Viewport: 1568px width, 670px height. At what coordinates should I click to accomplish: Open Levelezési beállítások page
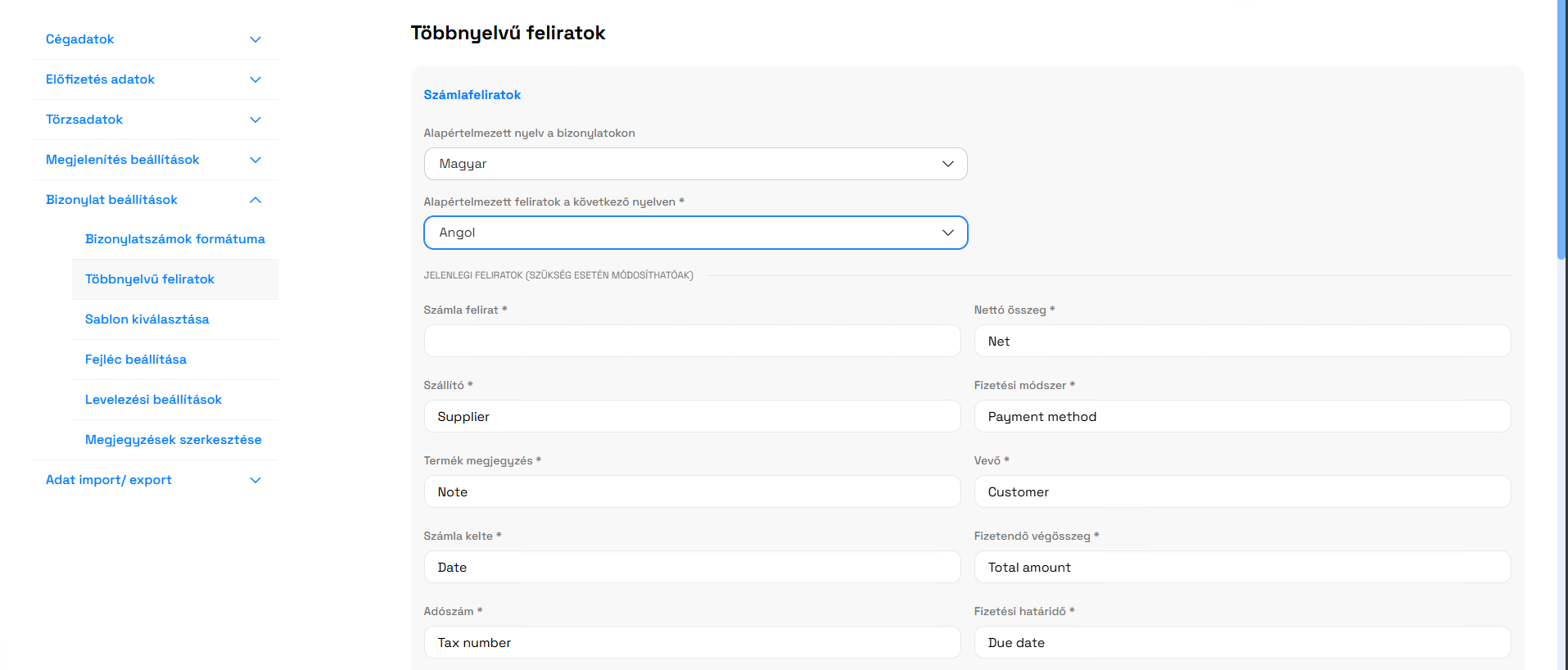[x=153, y=400]
